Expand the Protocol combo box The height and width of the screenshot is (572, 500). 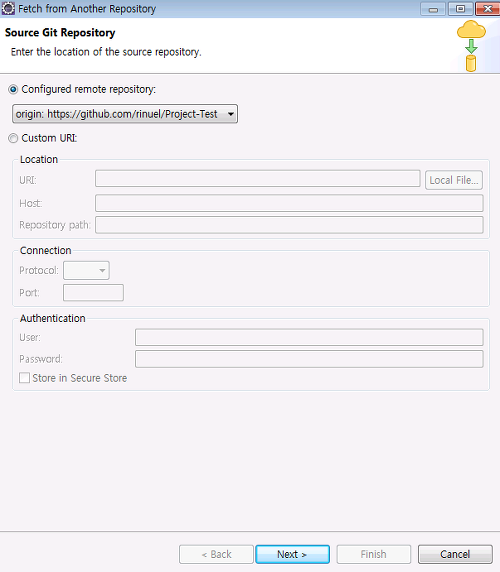(x=86, y=270)
